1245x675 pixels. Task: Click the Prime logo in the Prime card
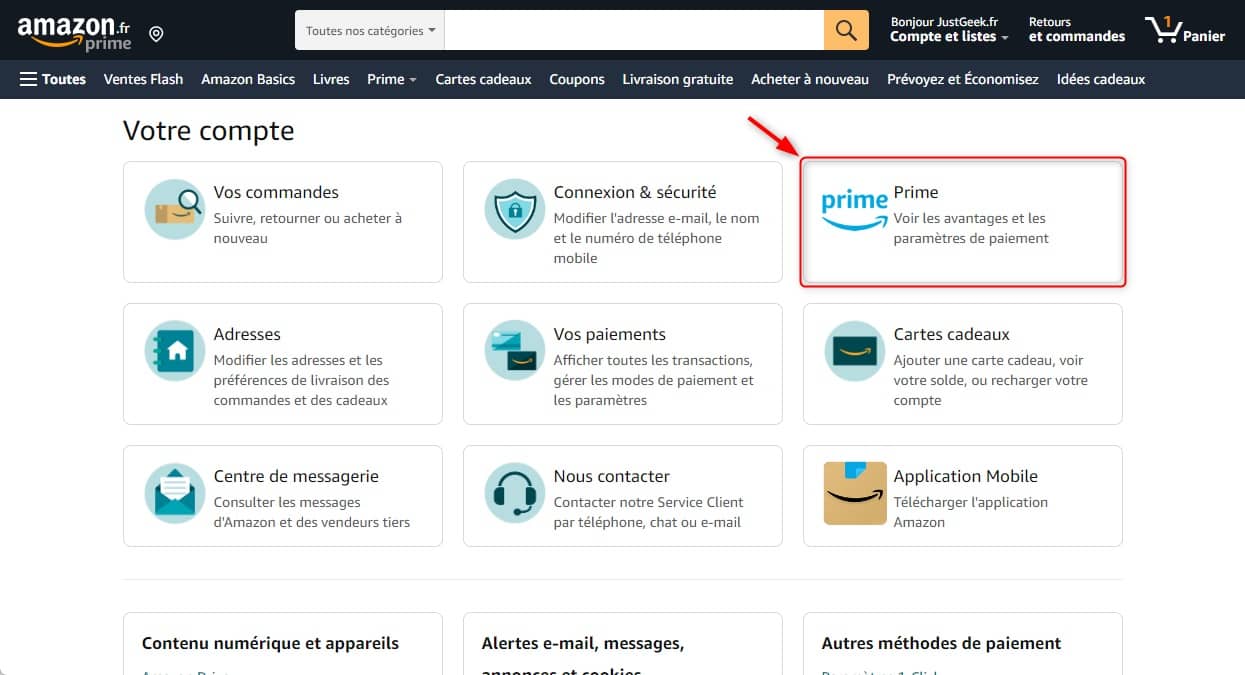pyautogui.click(x=854, y=210)
